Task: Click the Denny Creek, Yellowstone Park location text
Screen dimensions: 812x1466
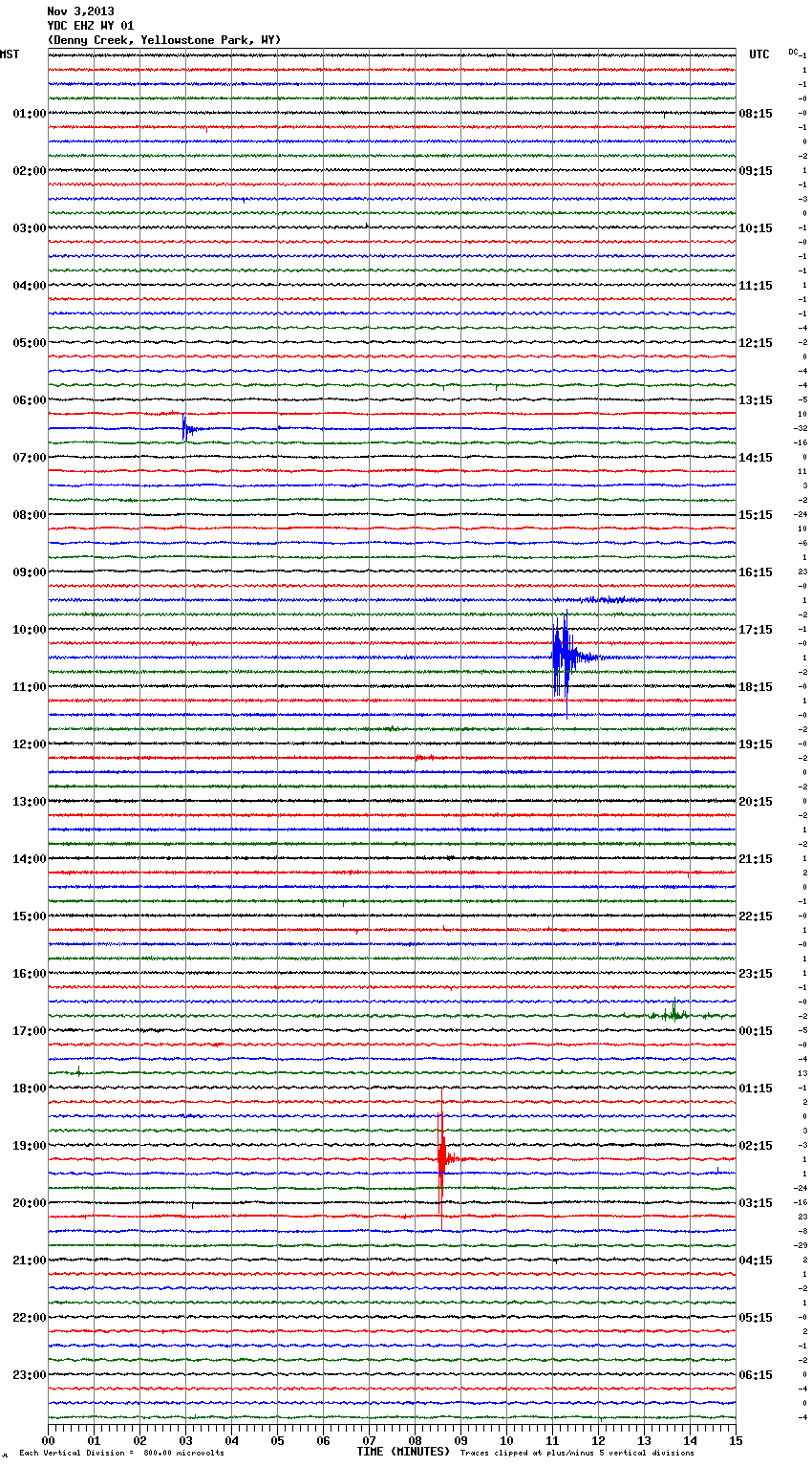Action: (163, 40)
